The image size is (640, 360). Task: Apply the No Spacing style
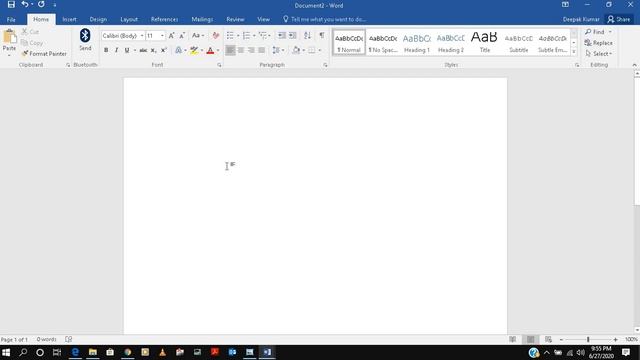[383, 42]
